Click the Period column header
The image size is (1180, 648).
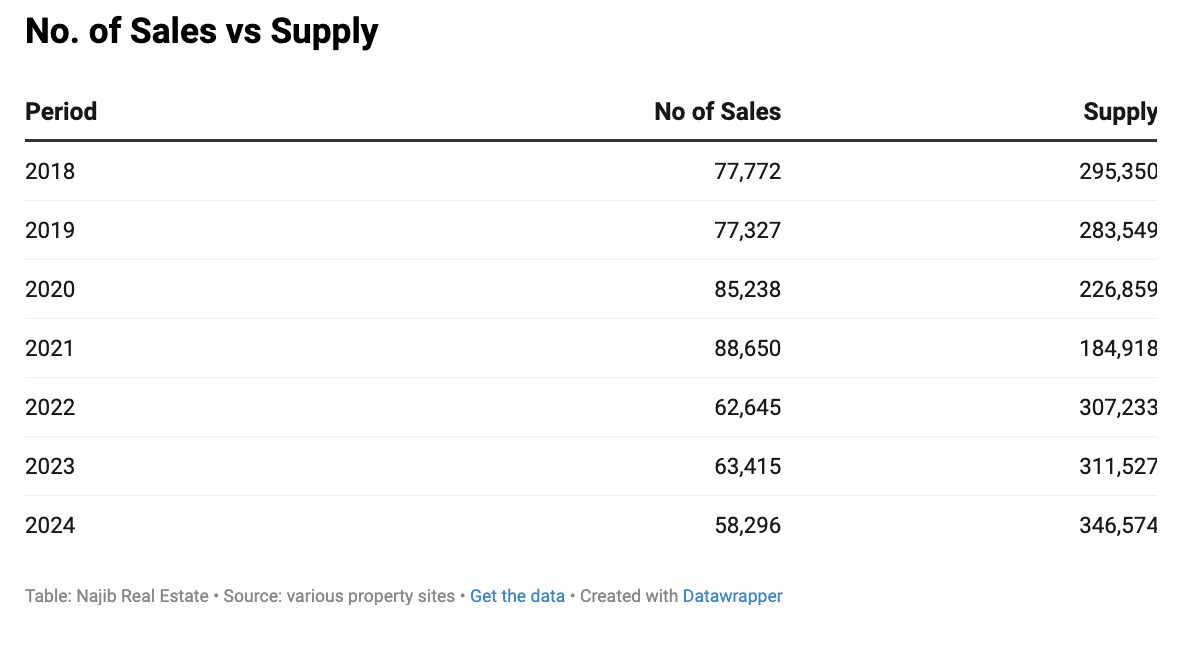click(61, 111)
